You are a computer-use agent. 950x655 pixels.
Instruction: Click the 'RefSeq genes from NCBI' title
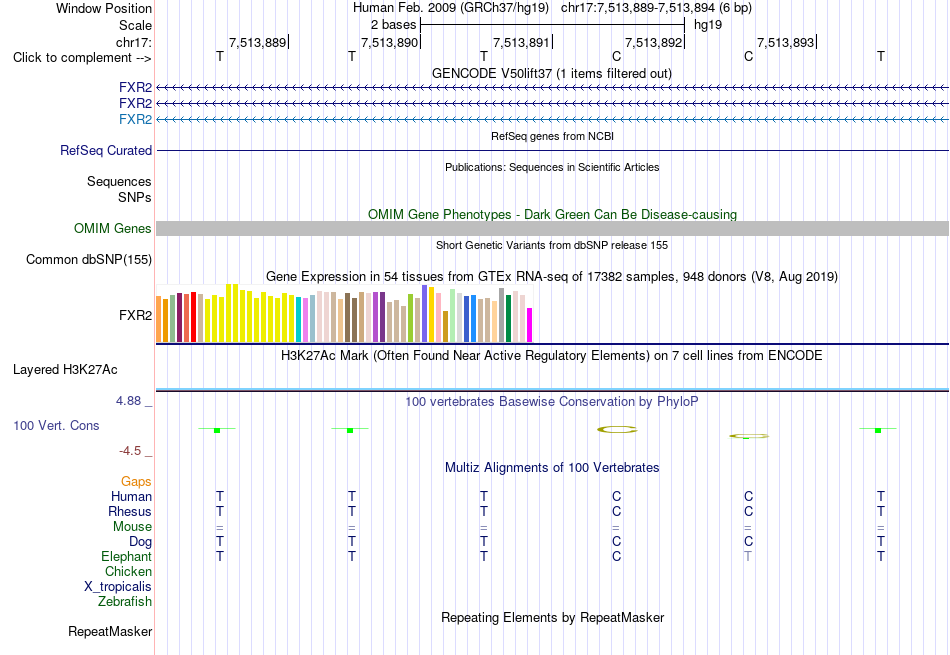pyautogui.click(x=552, y=136)
